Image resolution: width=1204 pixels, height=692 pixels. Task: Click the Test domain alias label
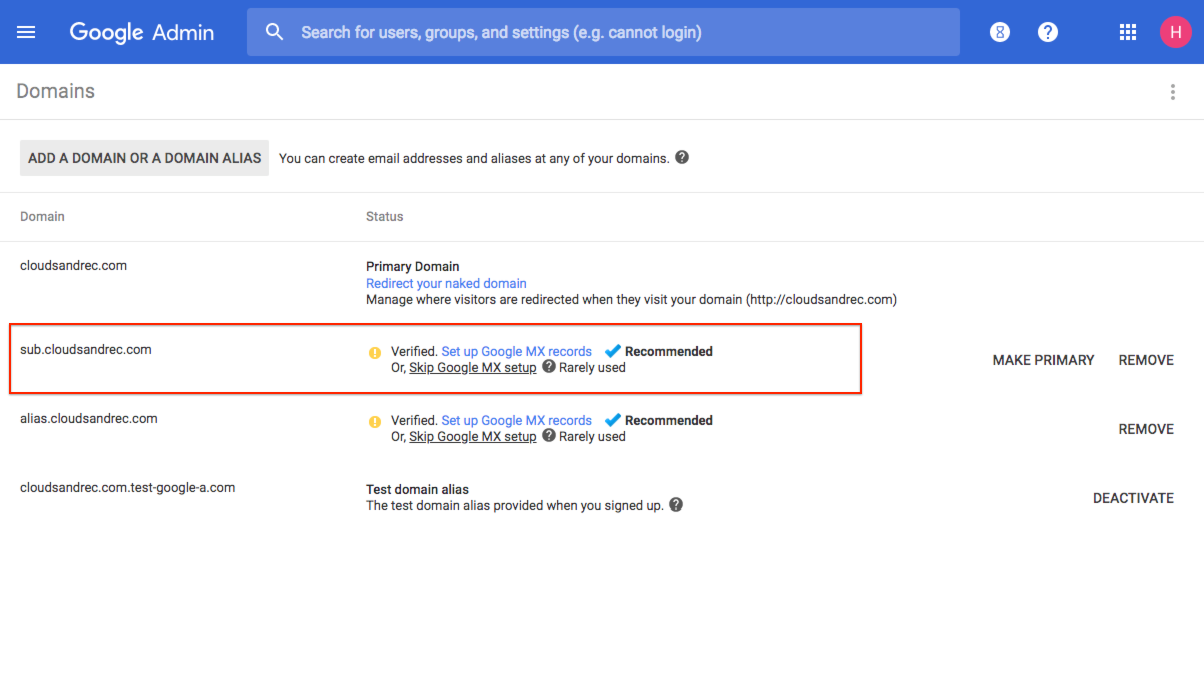pyautogui.click(x=418, y=490)
